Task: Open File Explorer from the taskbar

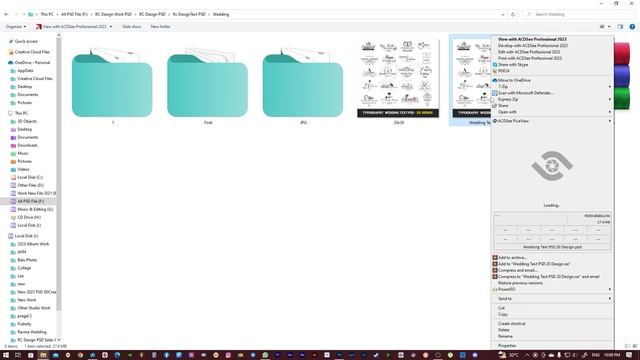Action: tap(43, 355)
